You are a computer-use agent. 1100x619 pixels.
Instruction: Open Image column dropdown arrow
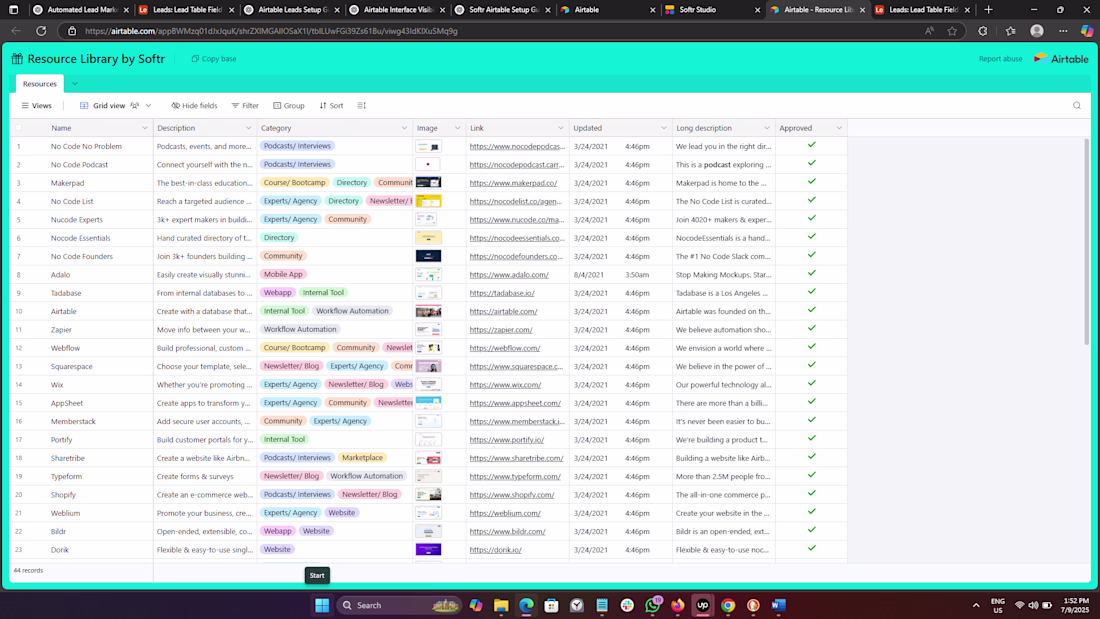[457, 128]
